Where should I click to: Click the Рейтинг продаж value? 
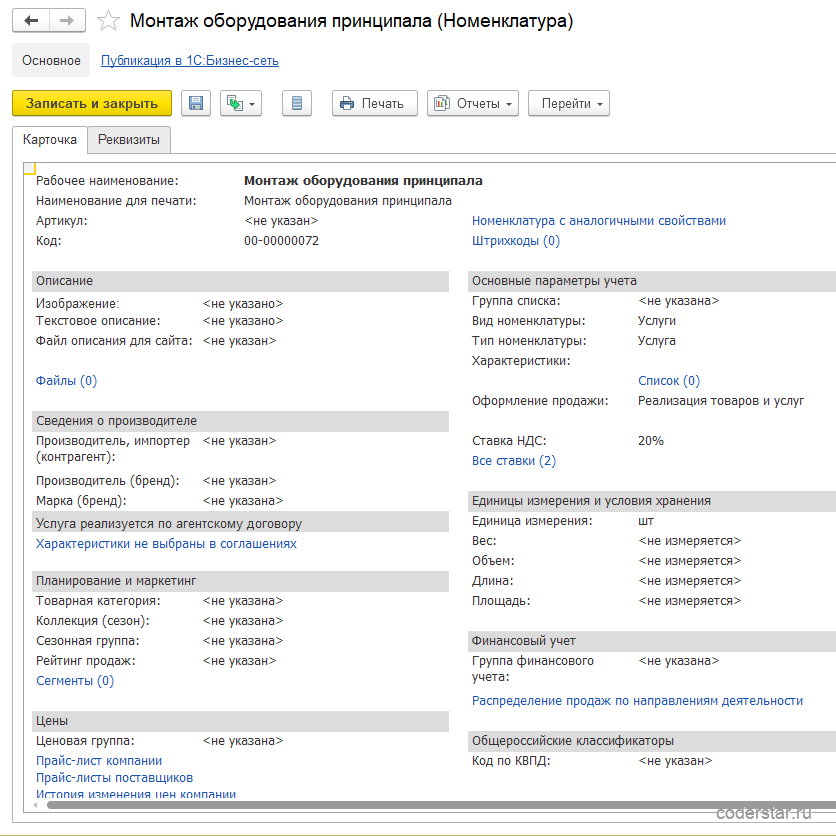coord(239,661)
